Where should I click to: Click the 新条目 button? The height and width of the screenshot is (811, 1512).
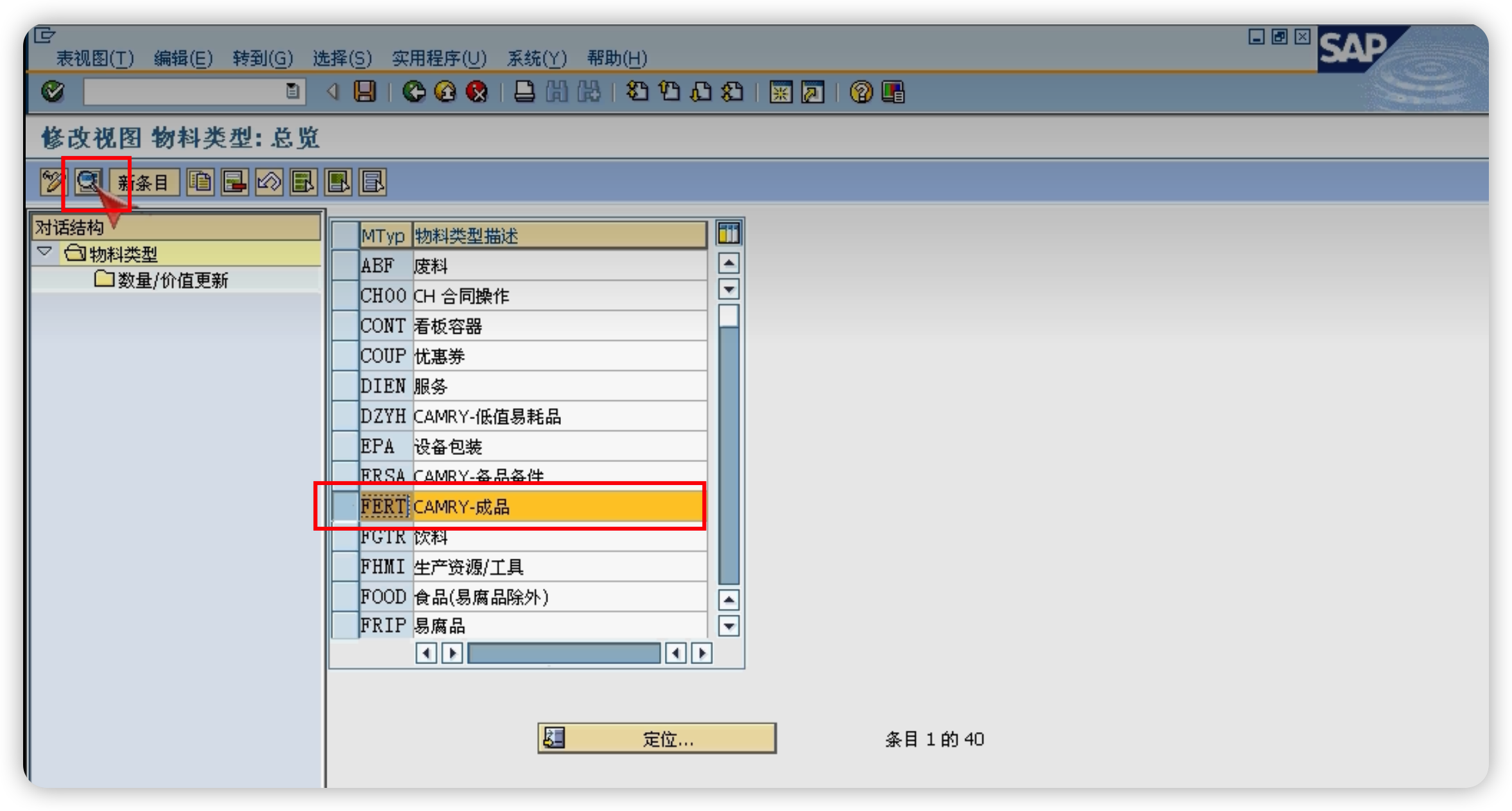pos(143,182)
